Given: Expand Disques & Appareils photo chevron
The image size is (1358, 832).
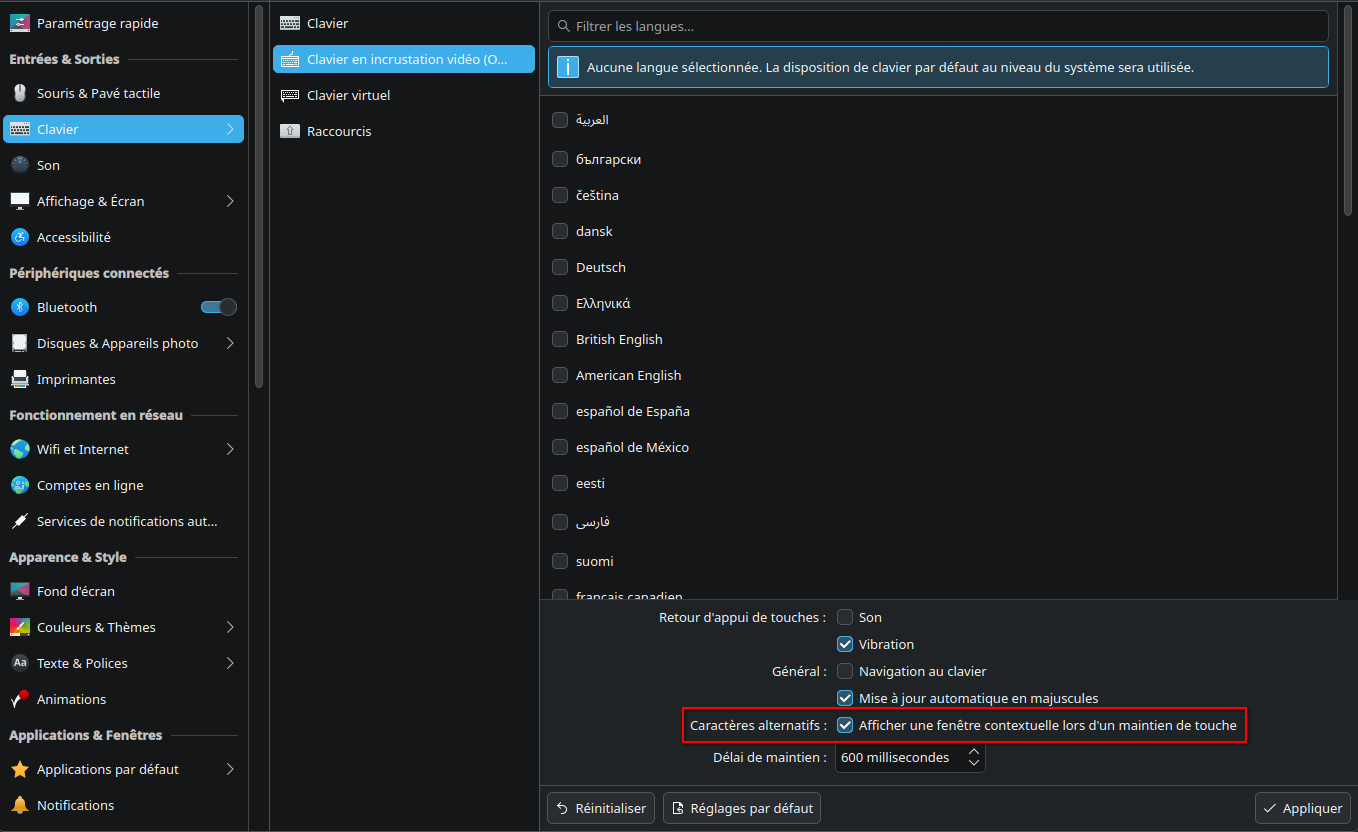Looking at the screenshot, I should tap(230, 343).
